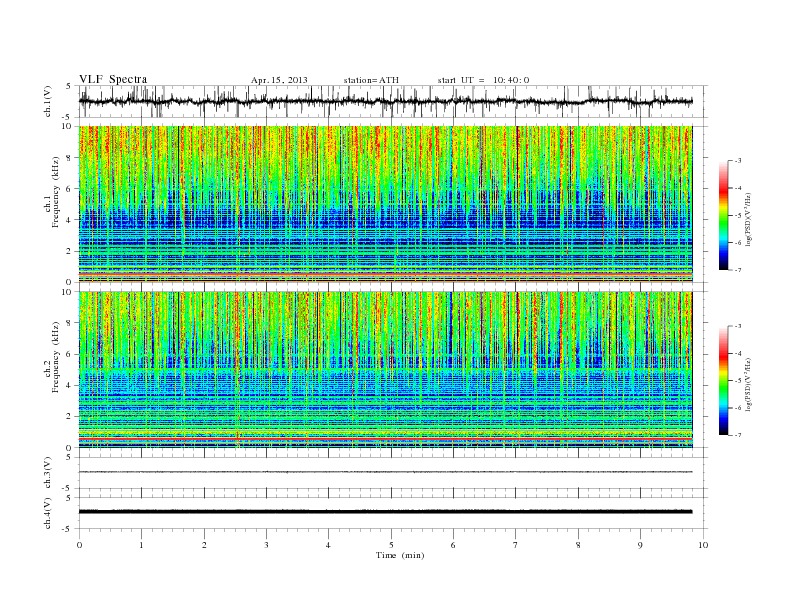This screenshot has width=792, height=612.
Task: Select the date text "Apr. 15, 2013"
Action: pos(279,80)
